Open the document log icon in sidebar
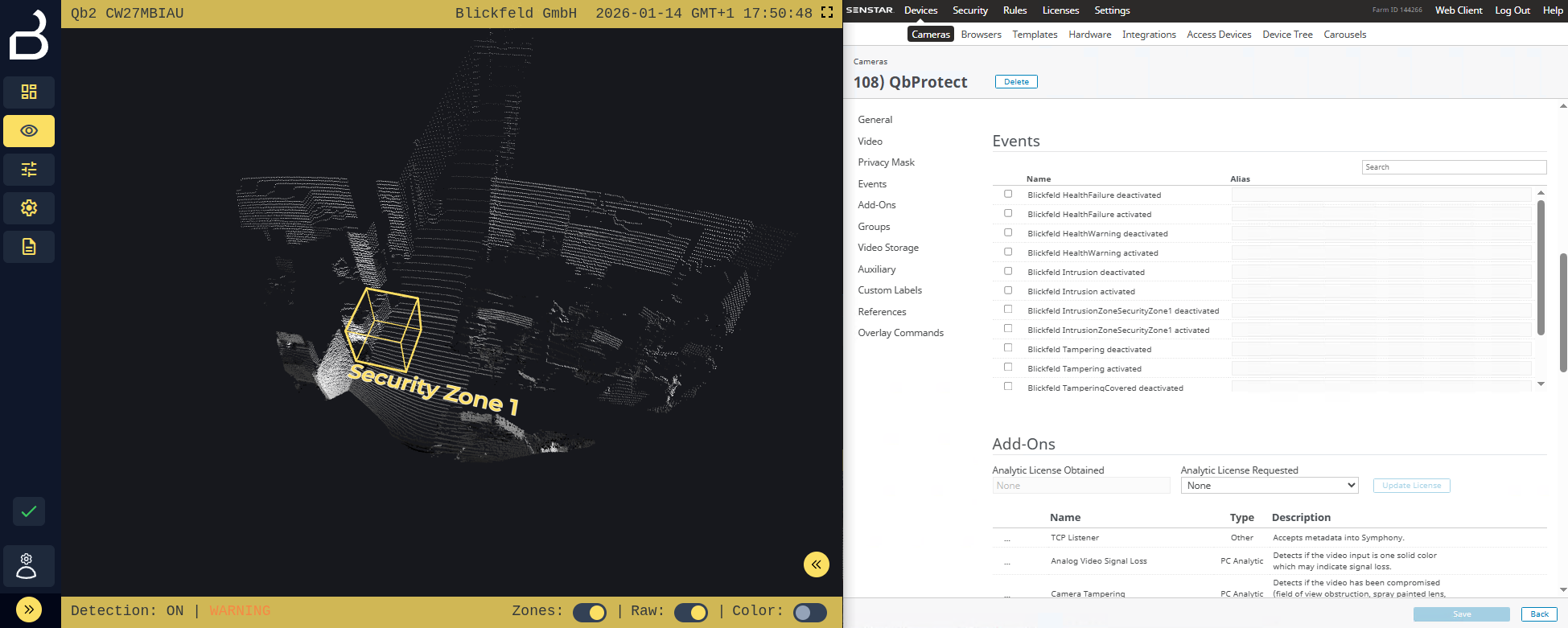The image size is (1568, 628). click(x=29, y=247)
